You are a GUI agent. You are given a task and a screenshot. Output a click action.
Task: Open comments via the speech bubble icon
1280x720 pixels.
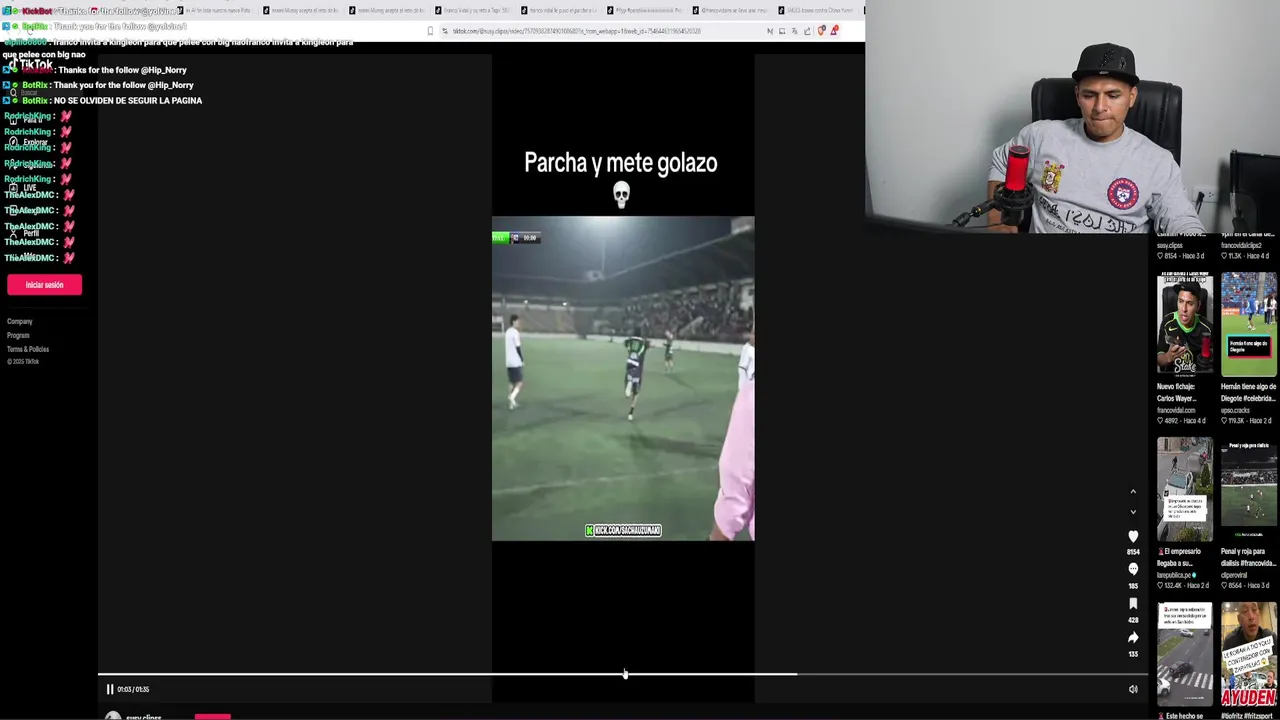[1133, 569]
